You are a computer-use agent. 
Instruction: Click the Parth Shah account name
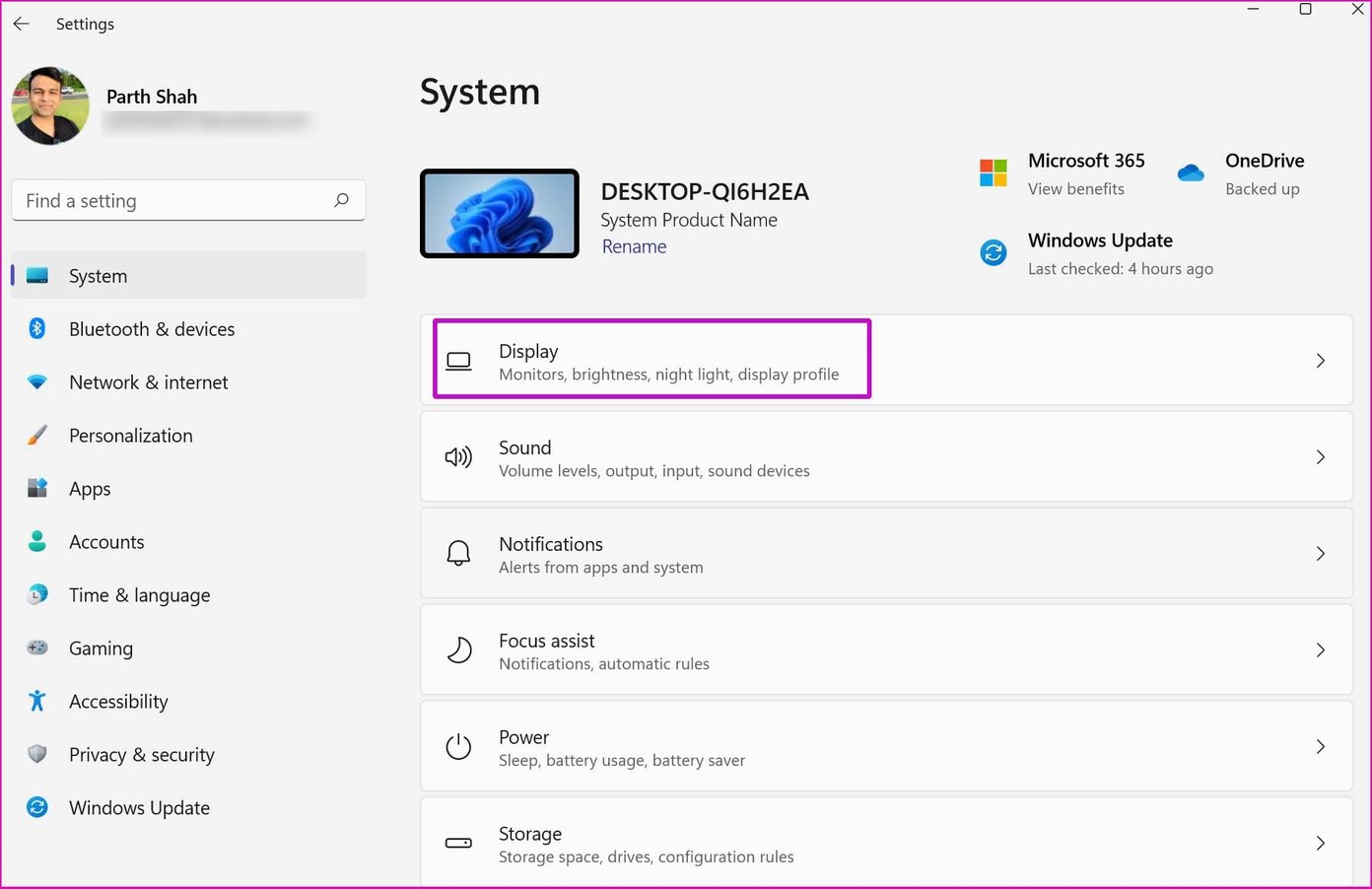pyautogui.click(x=152, y=97)
